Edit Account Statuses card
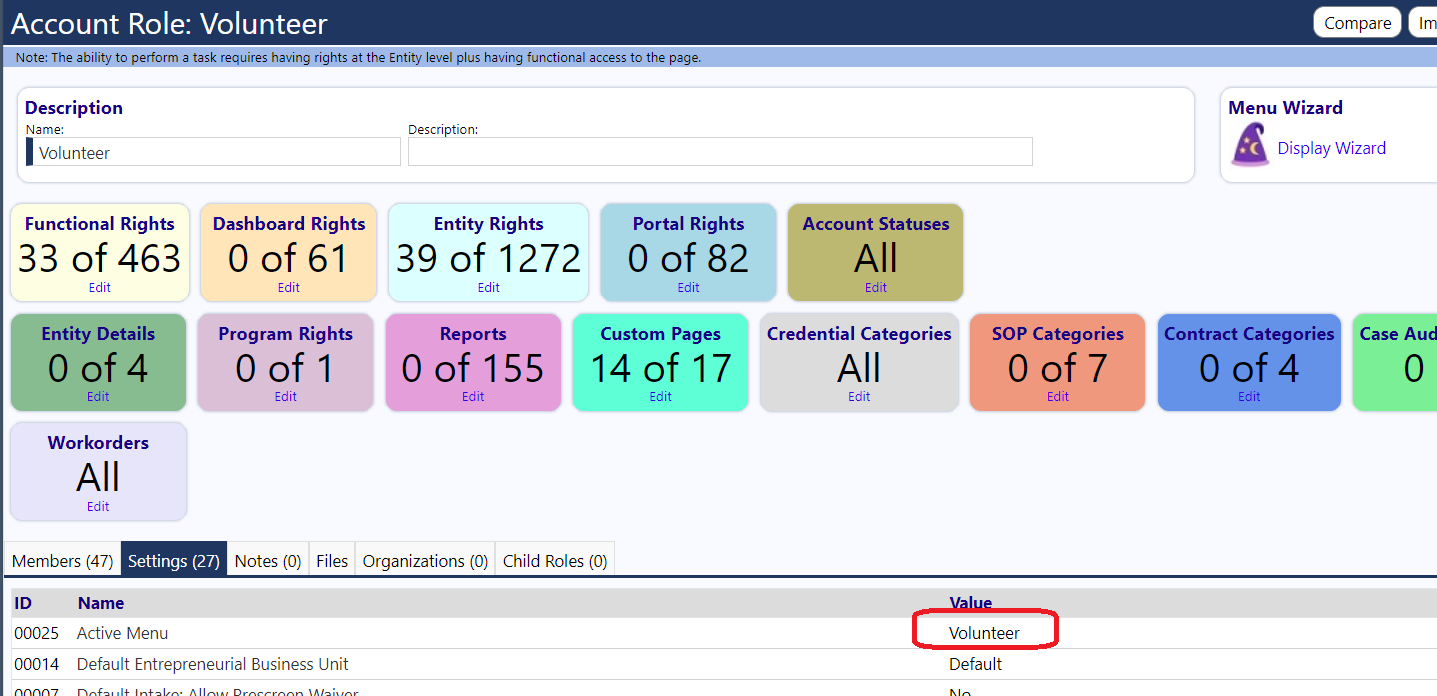The width and height of the screenshot is (1437, 696). (876, 287)
